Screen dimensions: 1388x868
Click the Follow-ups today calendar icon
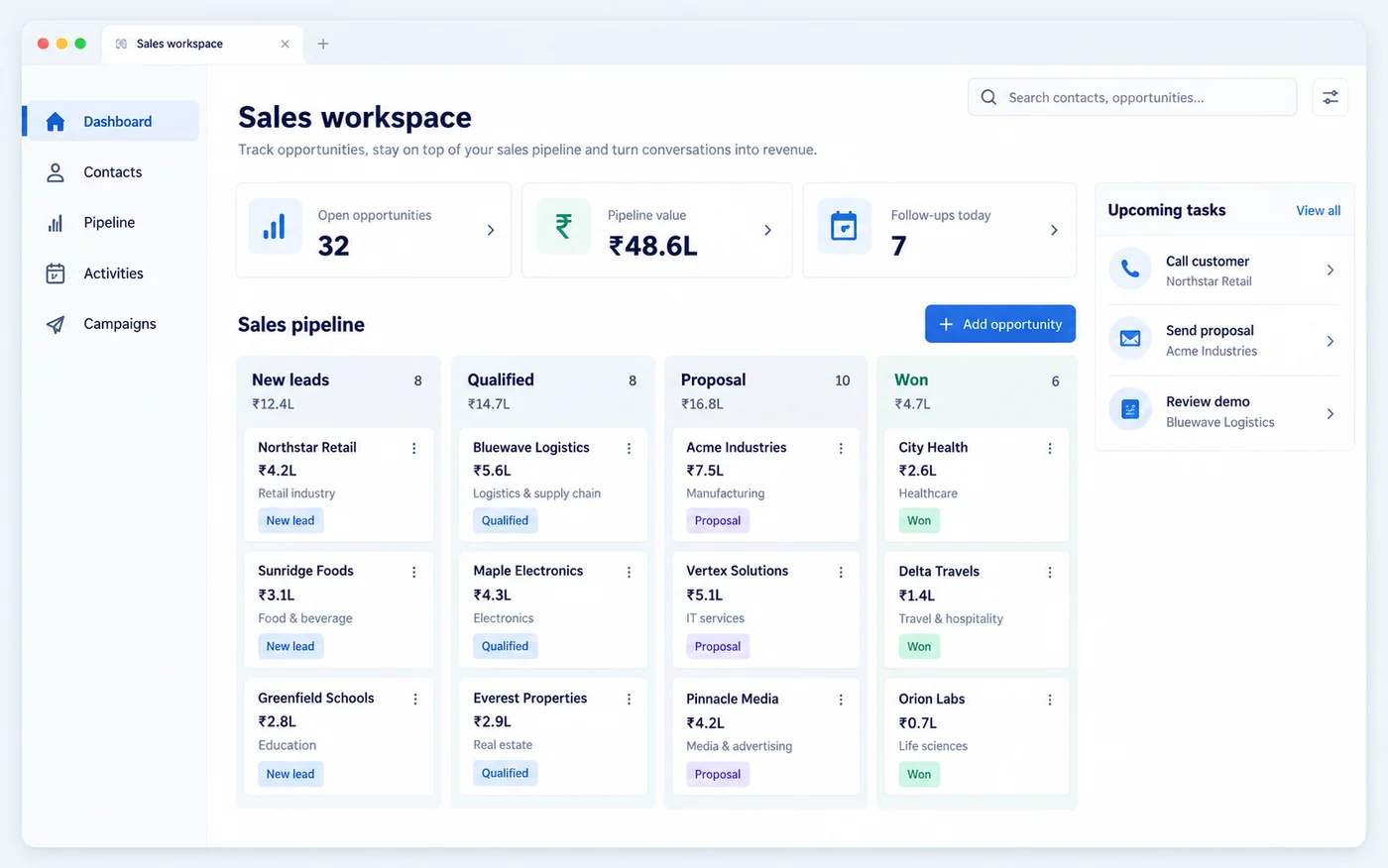point(844,227)
